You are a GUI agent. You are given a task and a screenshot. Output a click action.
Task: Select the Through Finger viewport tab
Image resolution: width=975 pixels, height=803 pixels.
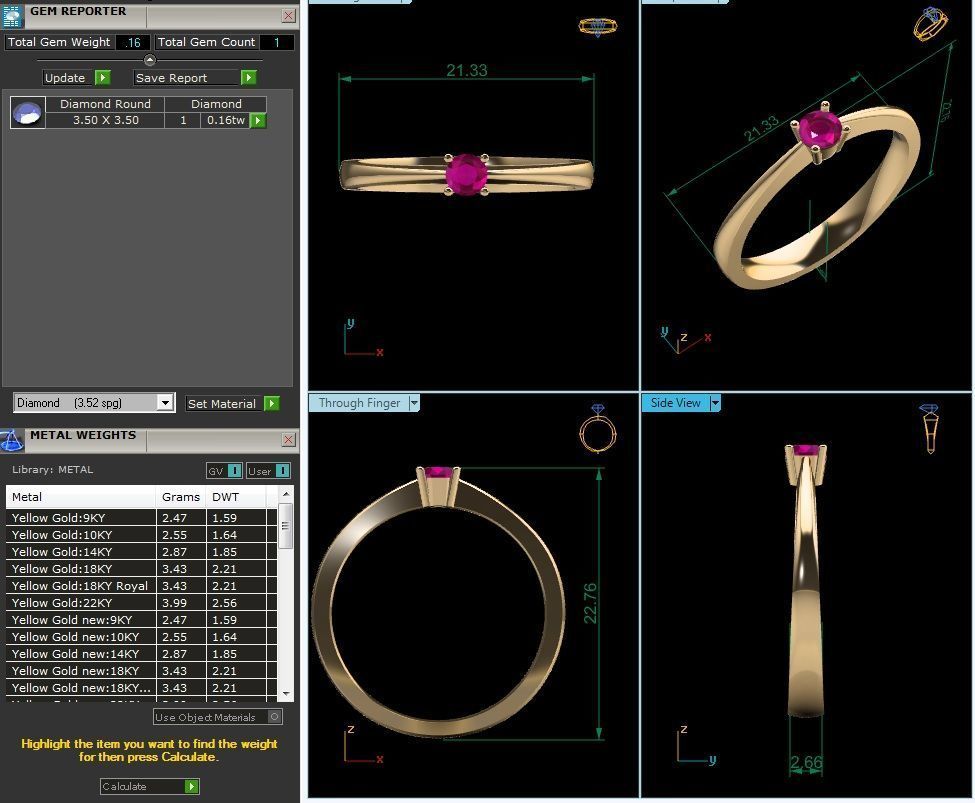pos(359,403)
